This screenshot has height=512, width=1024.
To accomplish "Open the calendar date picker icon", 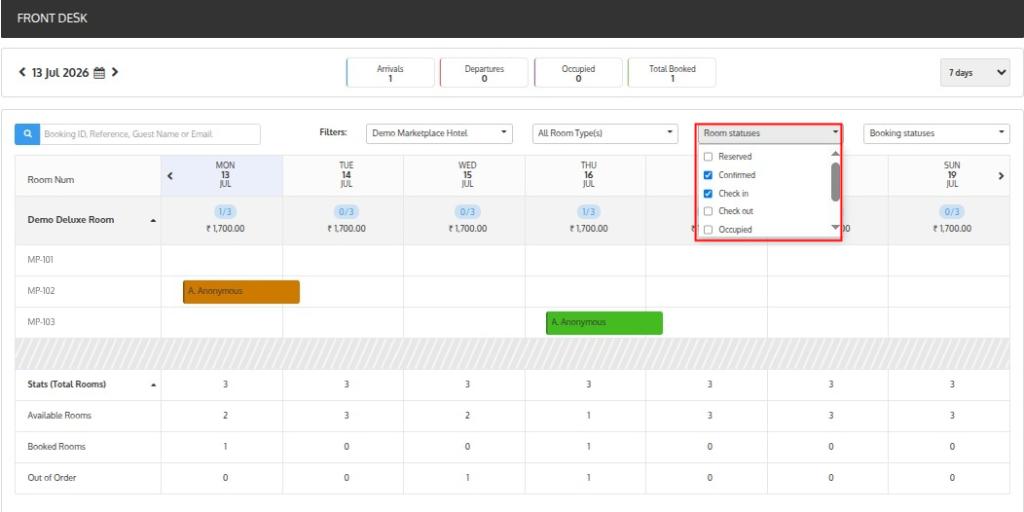I will [99, 73].
